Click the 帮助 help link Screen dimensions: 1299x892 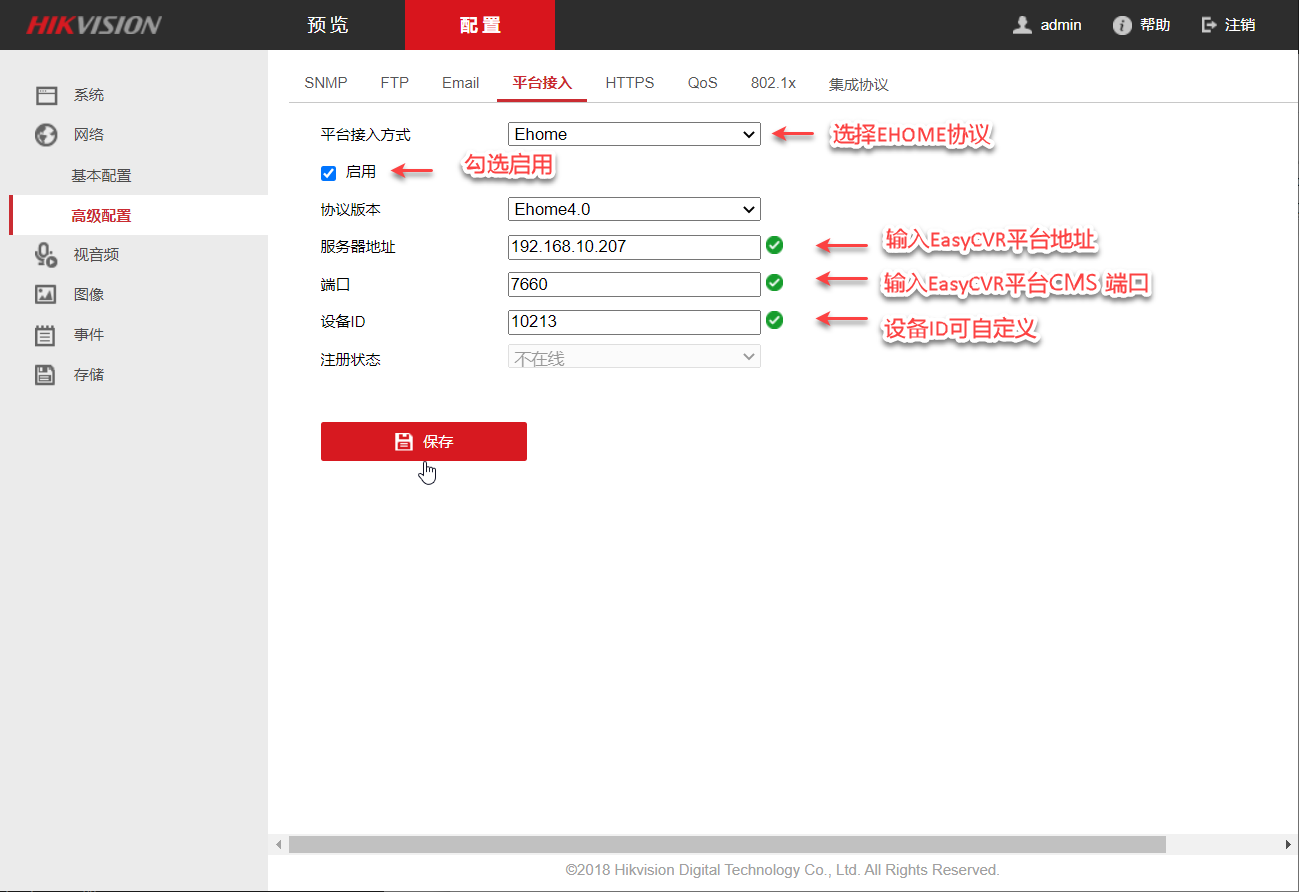(1155, 25)
